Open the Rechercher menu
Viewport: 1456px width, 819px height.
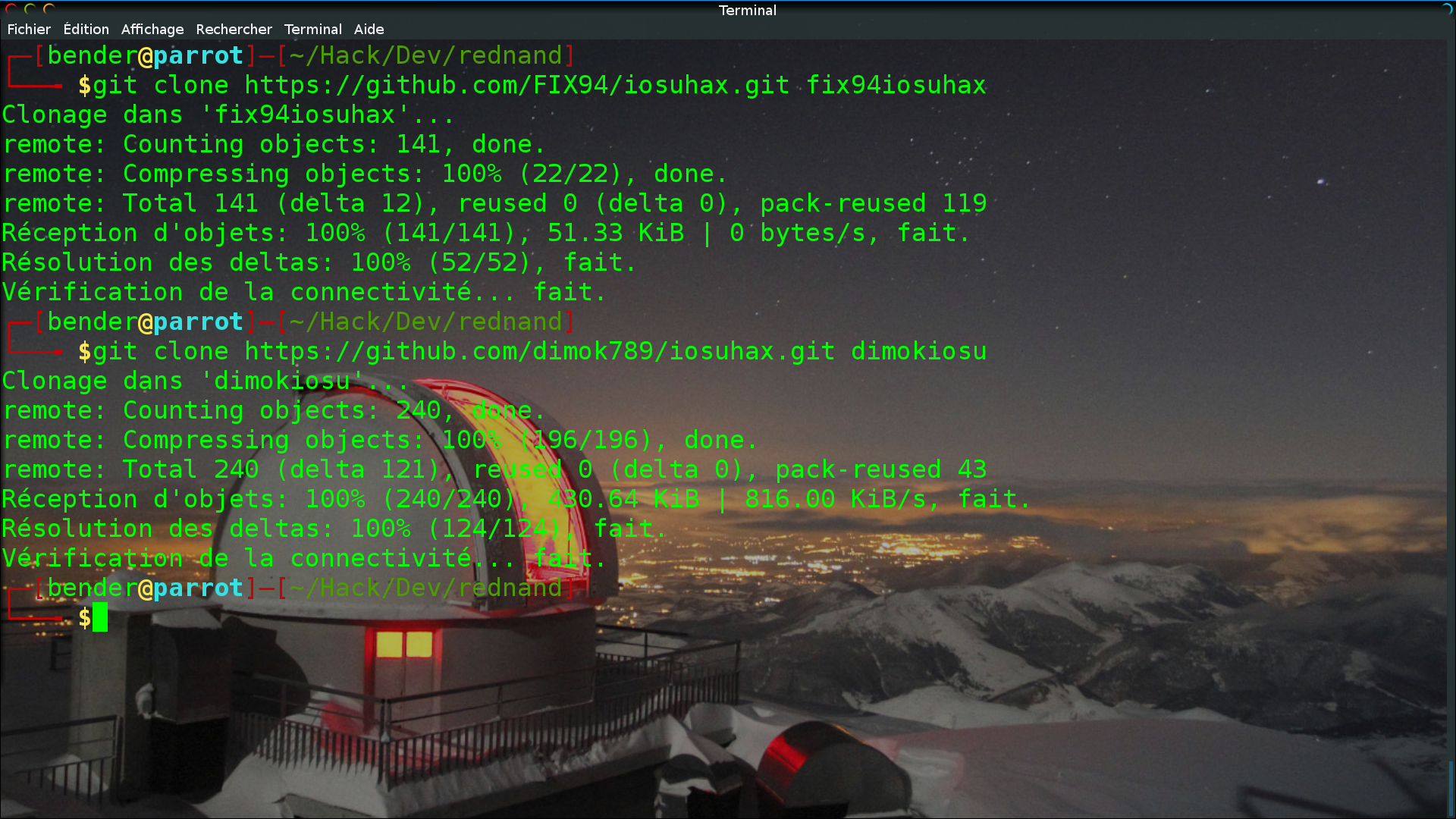pyautogui.click(x=234, y=29)
